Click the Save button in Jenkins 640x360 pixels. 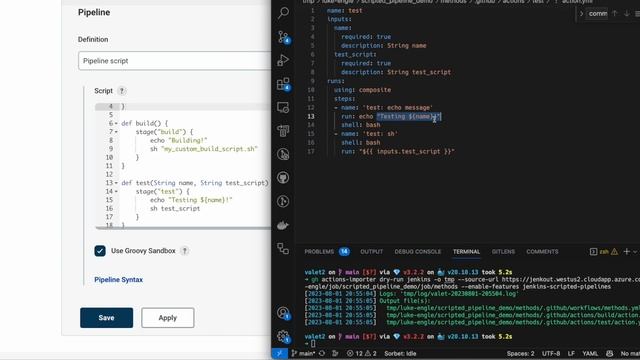(x=107, y=318)
